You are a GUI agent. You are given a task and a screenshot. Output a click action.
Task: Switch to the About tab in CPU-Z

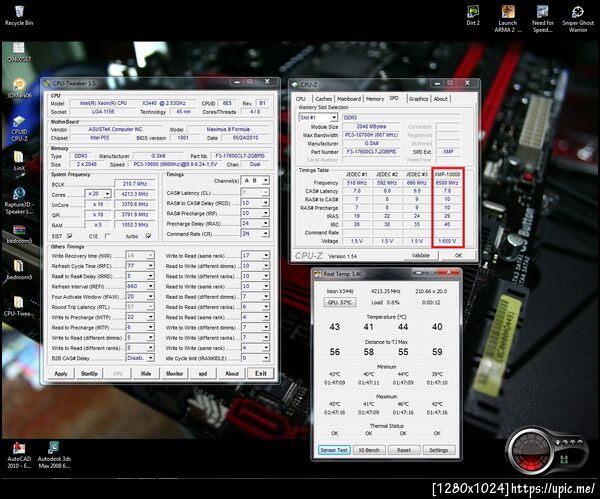click(440, 99)
